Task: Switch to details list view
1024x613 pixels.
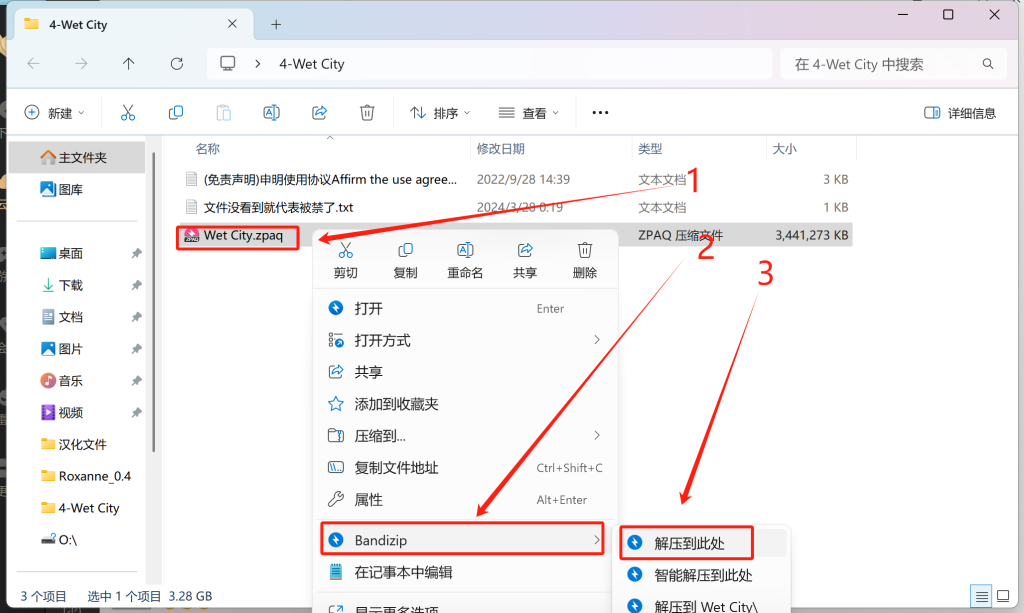Action: 981,595
